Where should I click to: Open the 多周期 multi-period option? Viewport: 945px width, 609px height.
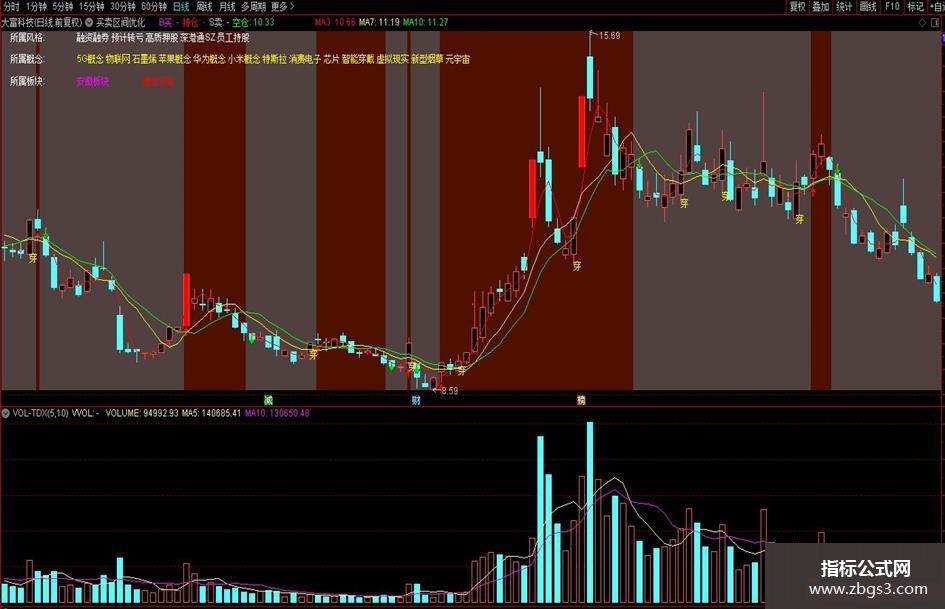pyautogui.click(x=253, y=7)
